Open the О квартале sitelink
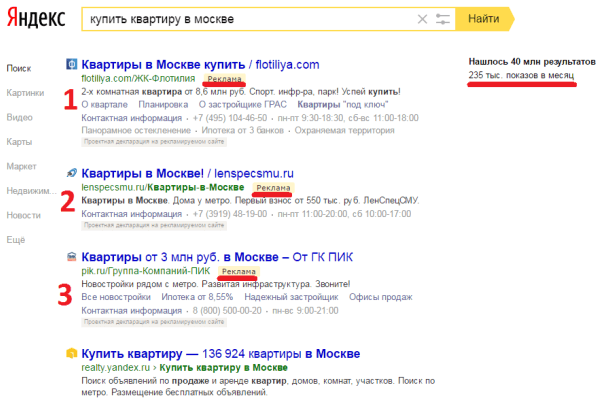Screen dimensions: 600x398 (x=104, y=104)
